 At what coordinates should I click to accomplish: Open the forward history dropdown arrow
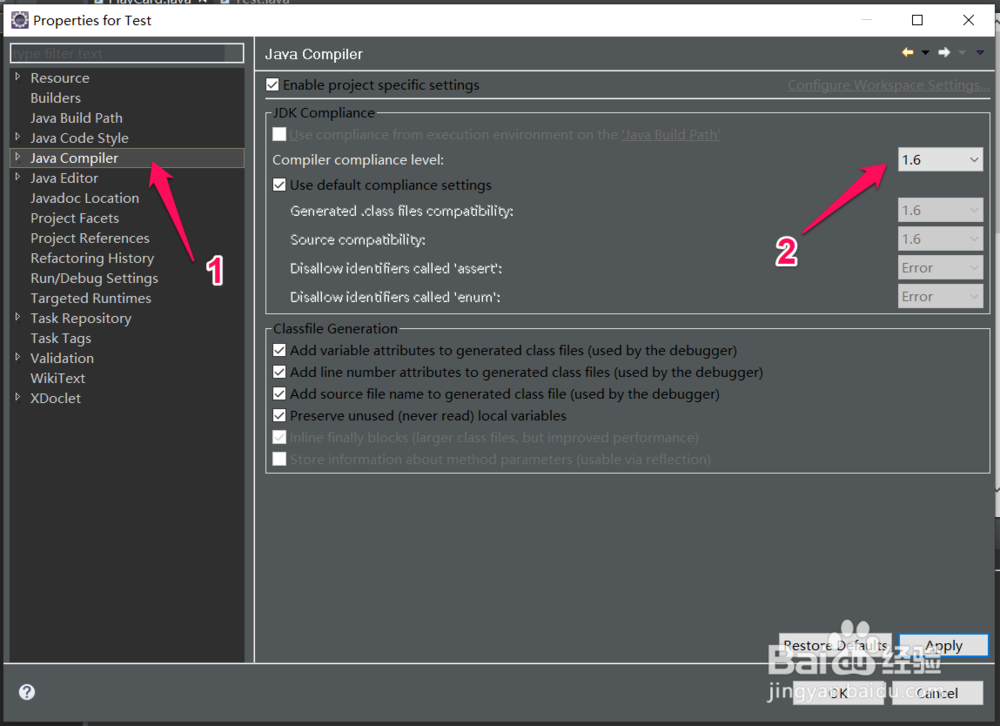(x=962, y=53)
